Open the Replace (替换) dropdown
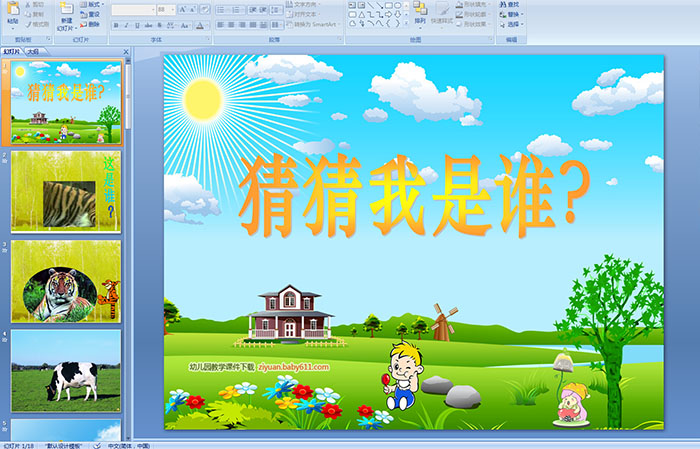700x449 pixels. tap(512, 14)
